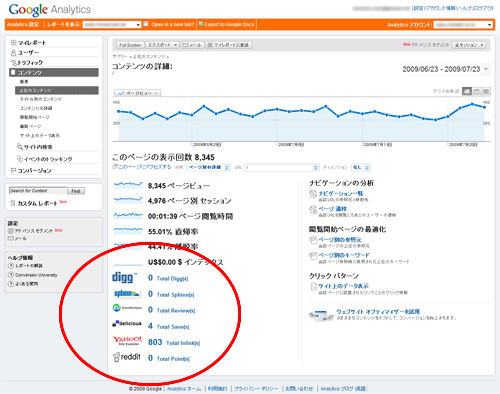This screenshot has width=500, height=394.
Task: Click the digg logo icon
Action: pos(124,278)
